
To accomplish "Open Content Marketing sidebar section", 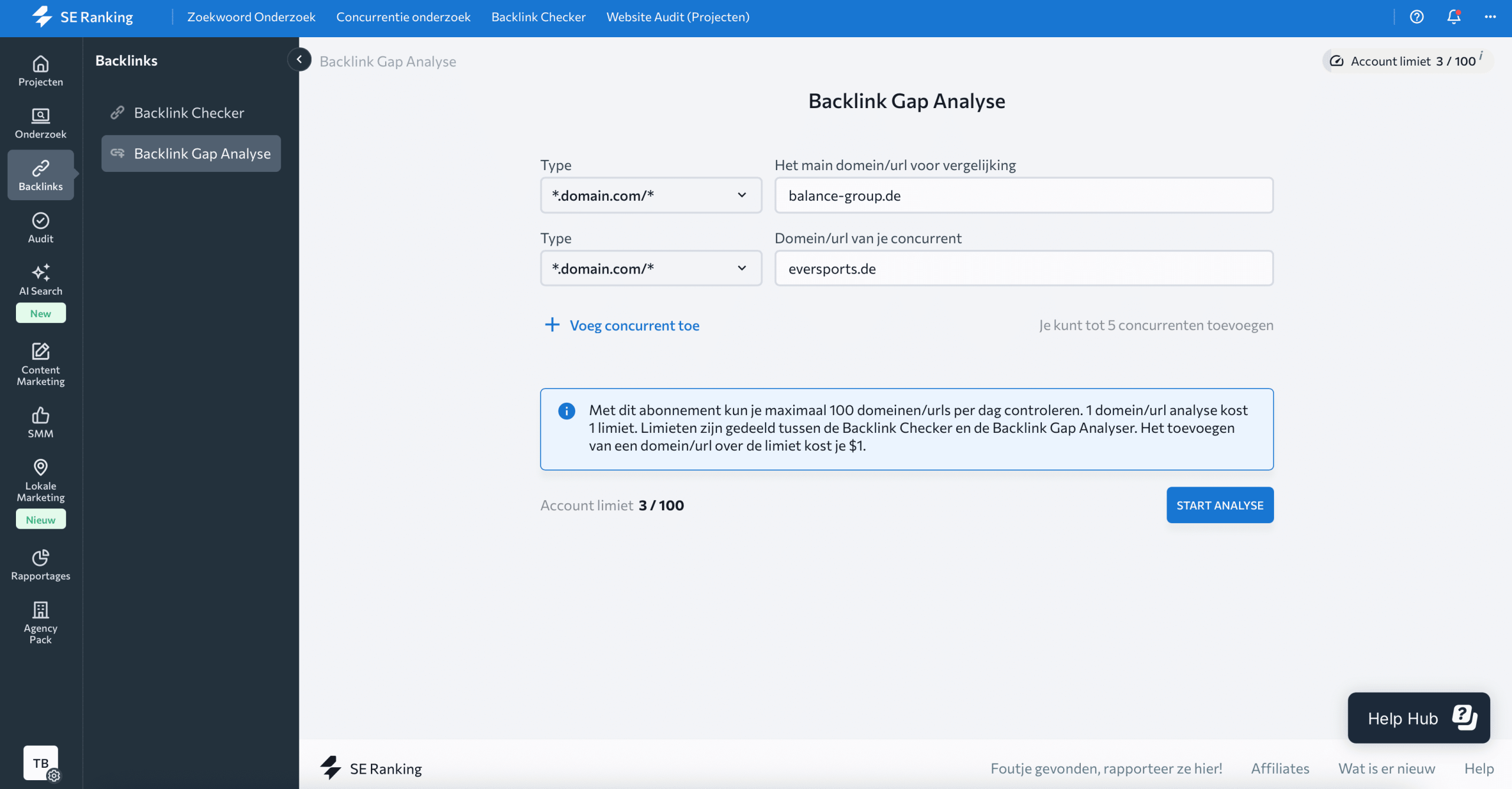I will click(41, 364).
